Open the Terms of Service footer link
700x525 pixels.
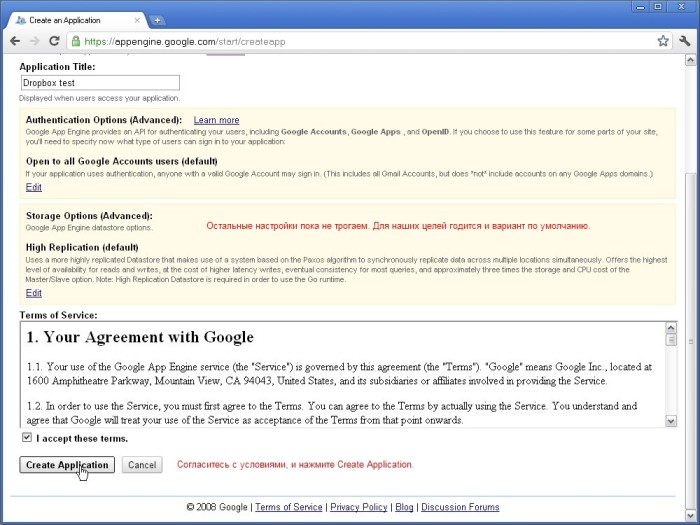coord(288,507)
